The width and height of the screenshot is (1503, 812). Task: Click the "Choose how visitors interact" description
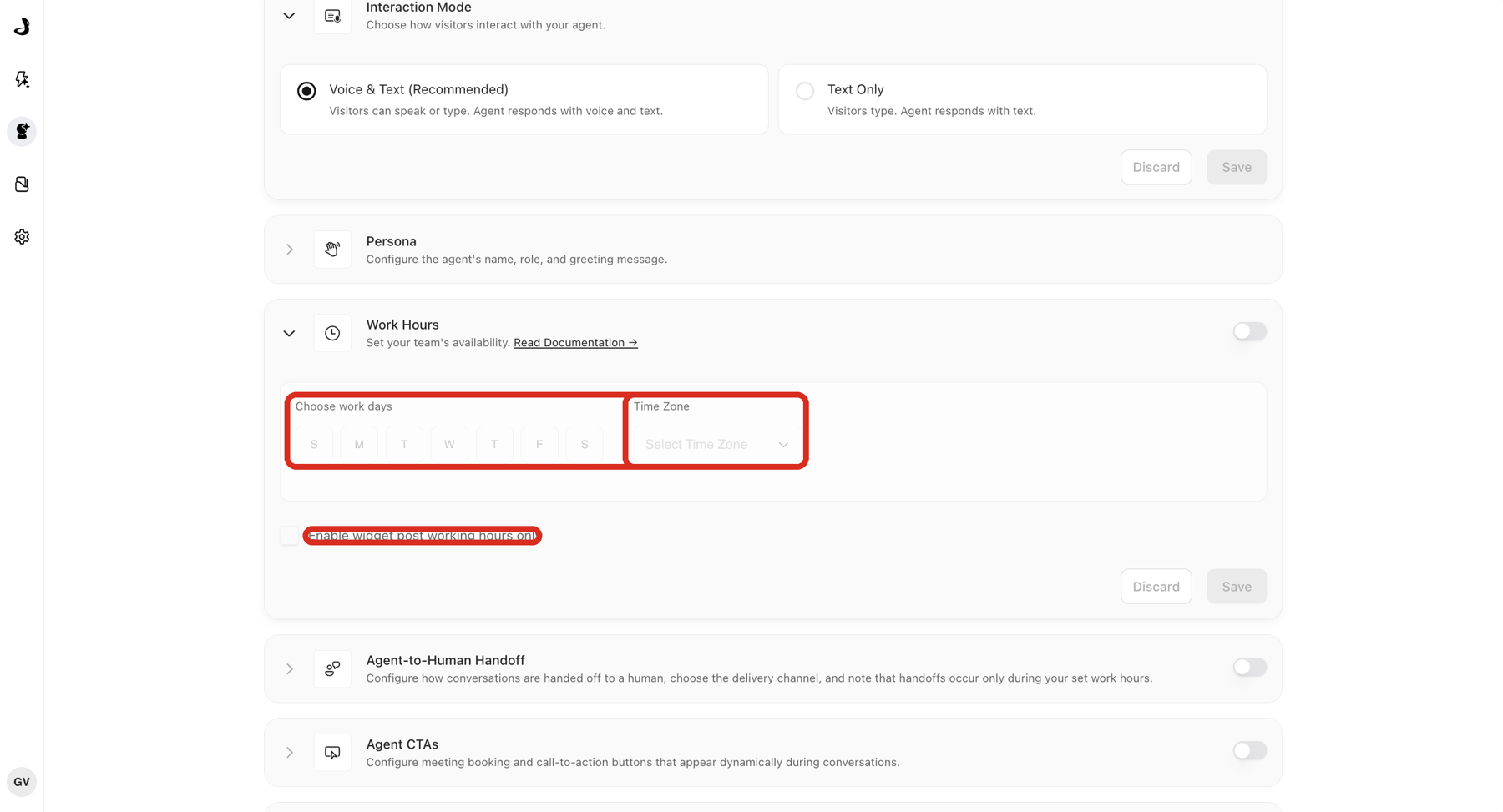pos(485,25)
